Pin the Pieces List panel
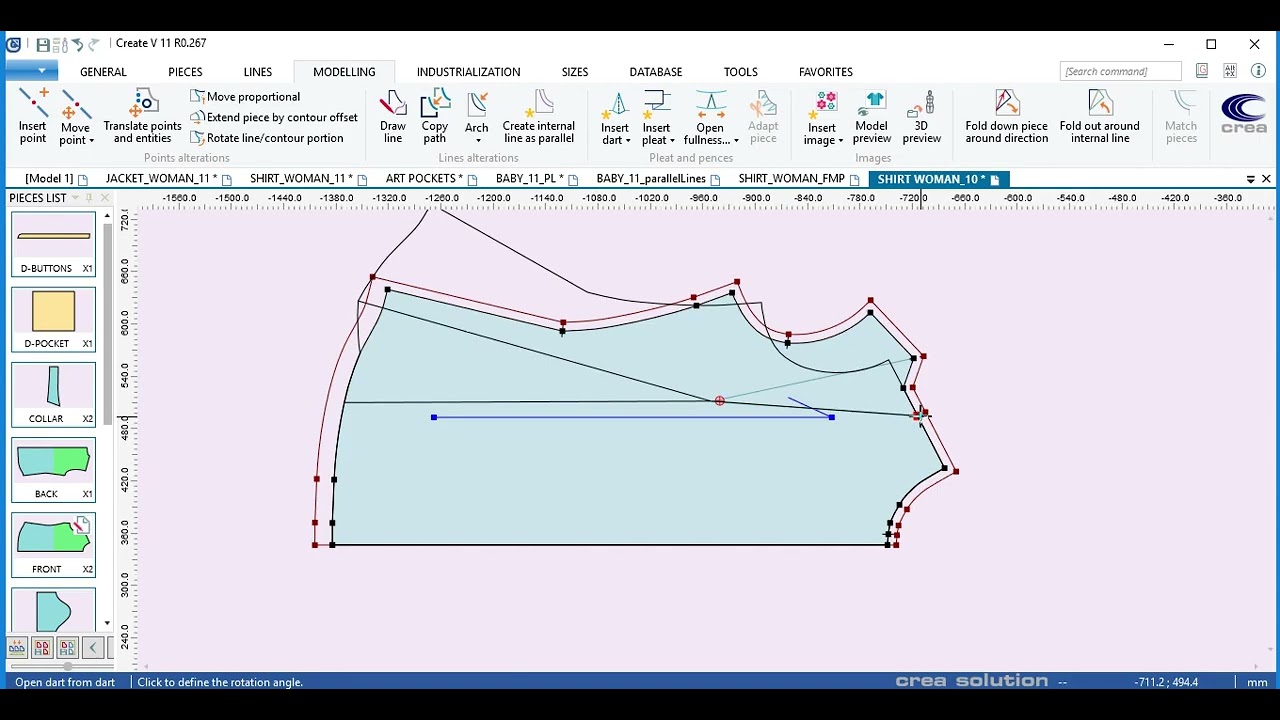 click(x=89, y=198)
